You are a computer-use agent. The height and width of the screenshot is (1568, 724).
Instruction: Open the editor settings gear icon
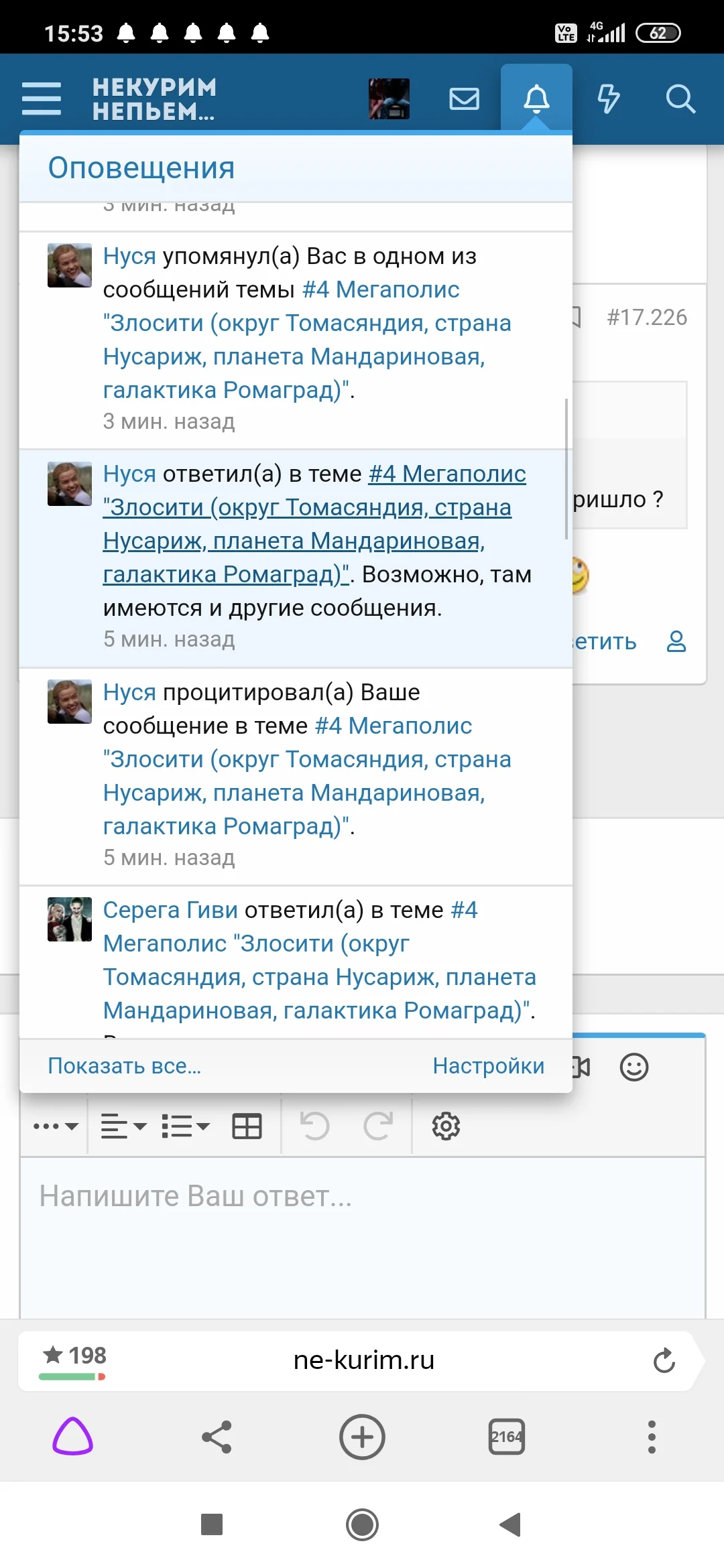[x=446, y=1126]
